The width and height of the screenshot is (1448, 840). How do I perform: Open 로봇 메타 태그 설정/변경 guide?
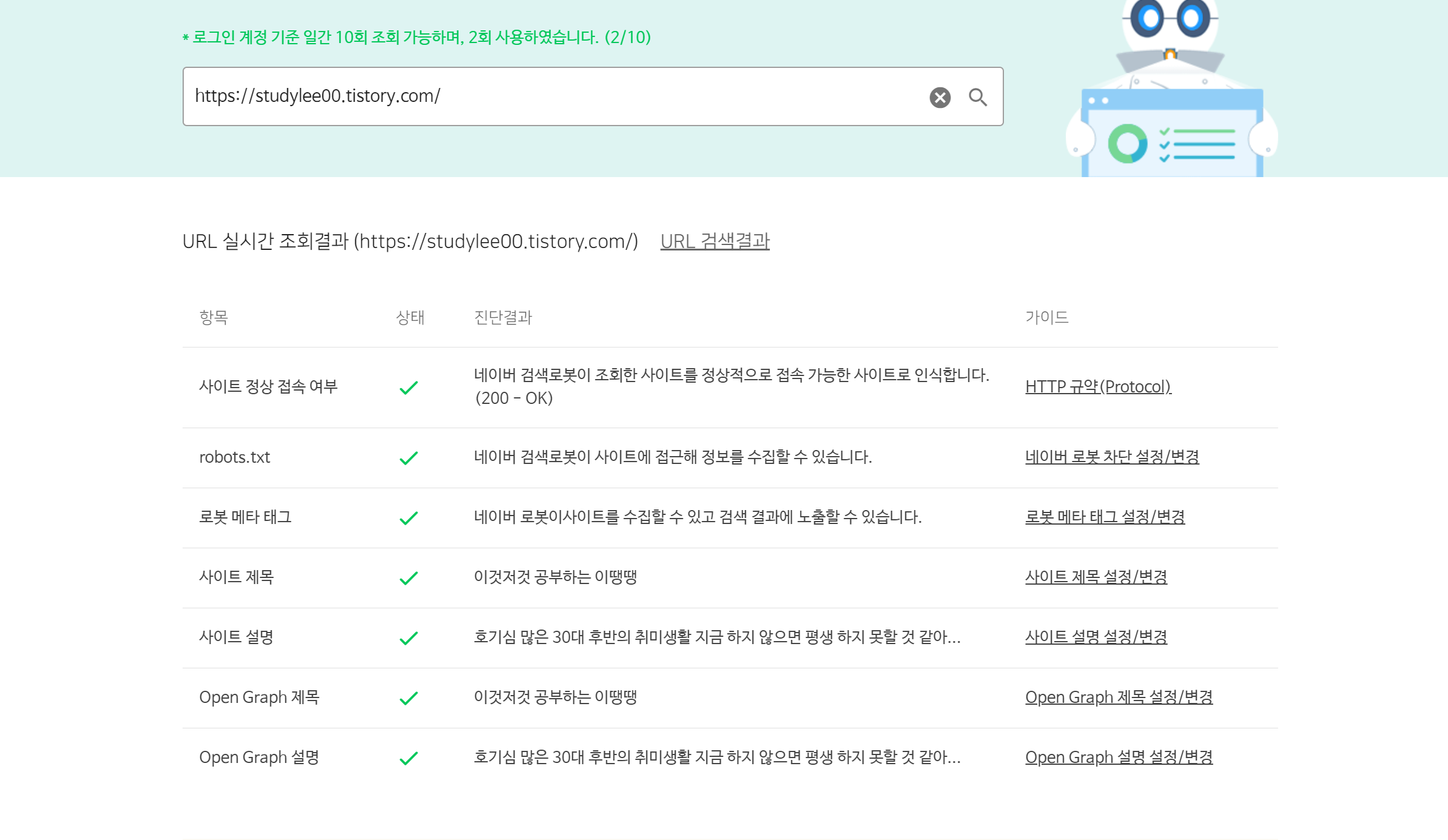point(1105,517)
